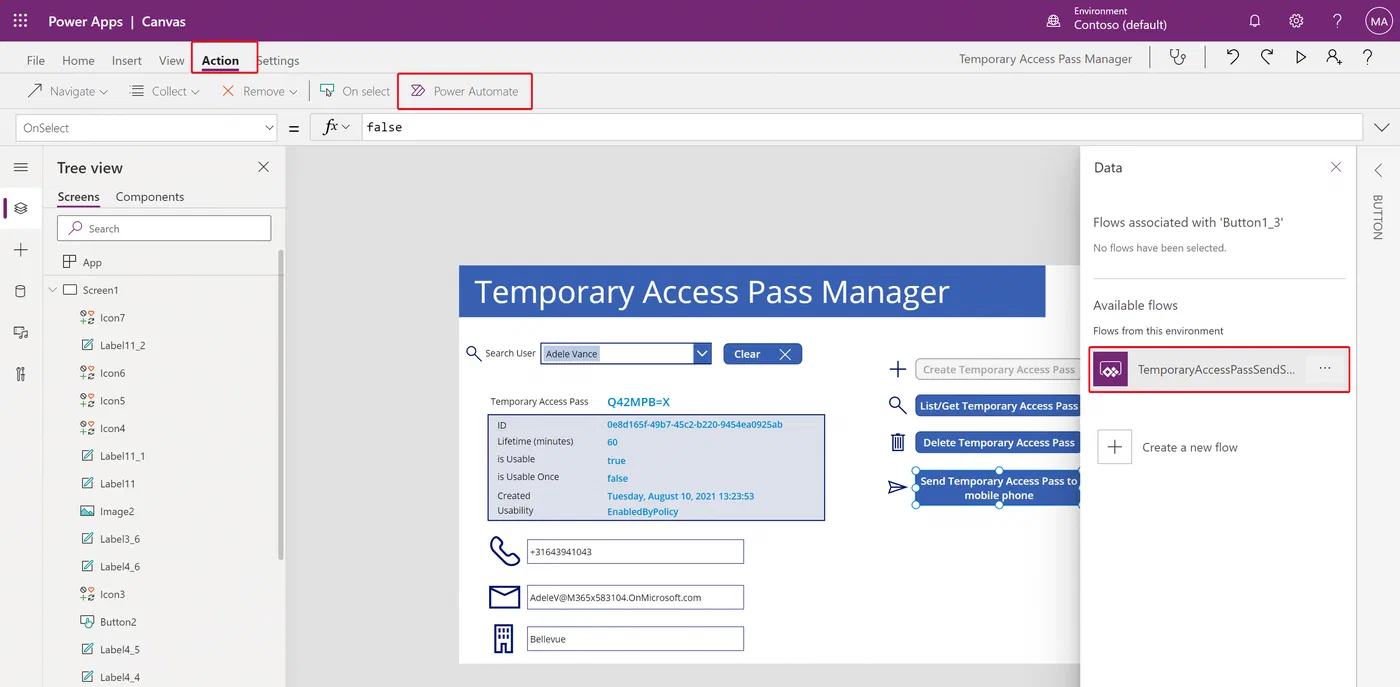
Task: Share the app with person-plus icon
Action: click(1334, 58)
